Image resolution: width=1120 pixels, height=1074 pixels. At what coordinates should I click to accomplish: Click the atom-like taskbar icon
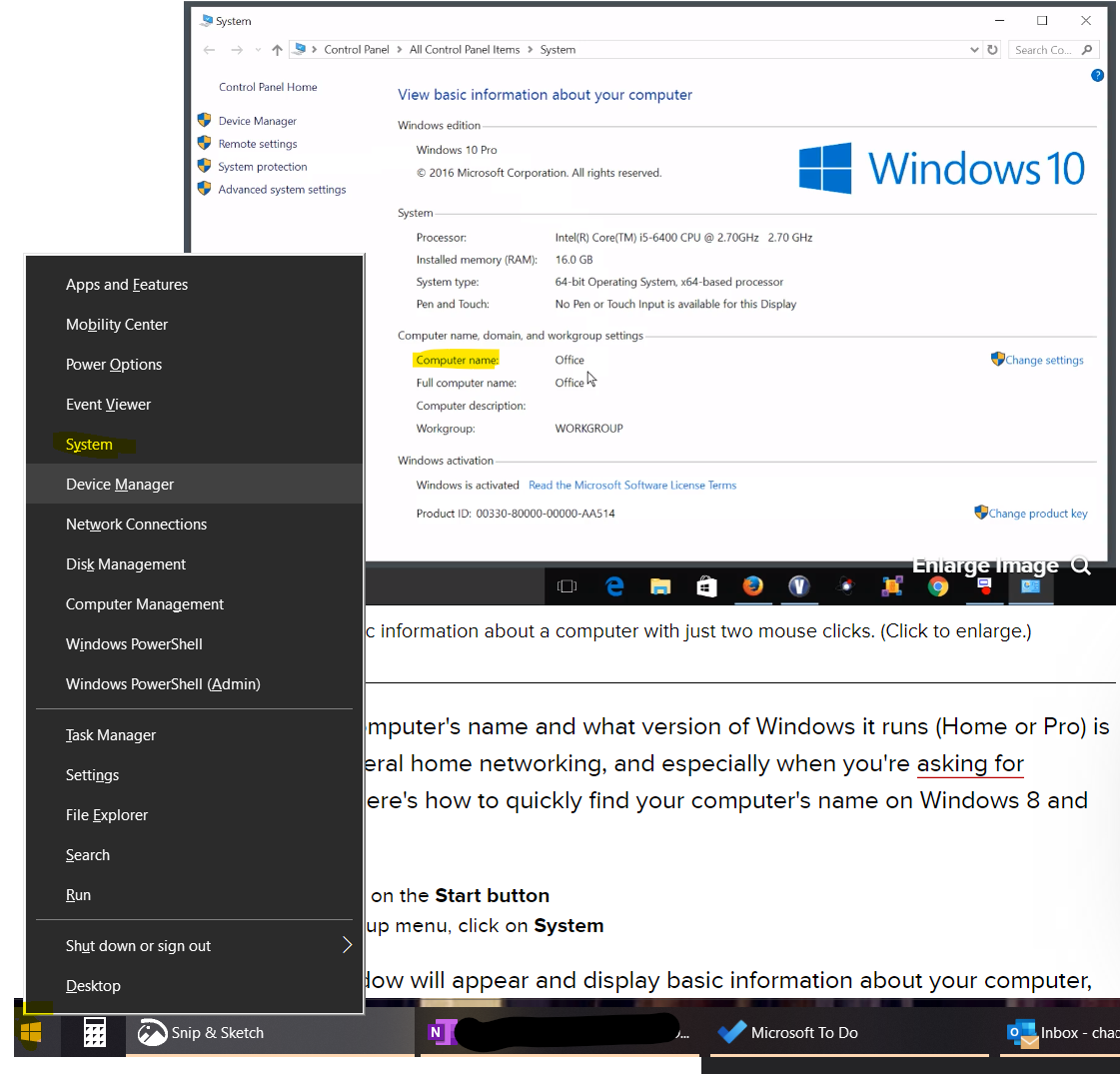click(845, 586)
